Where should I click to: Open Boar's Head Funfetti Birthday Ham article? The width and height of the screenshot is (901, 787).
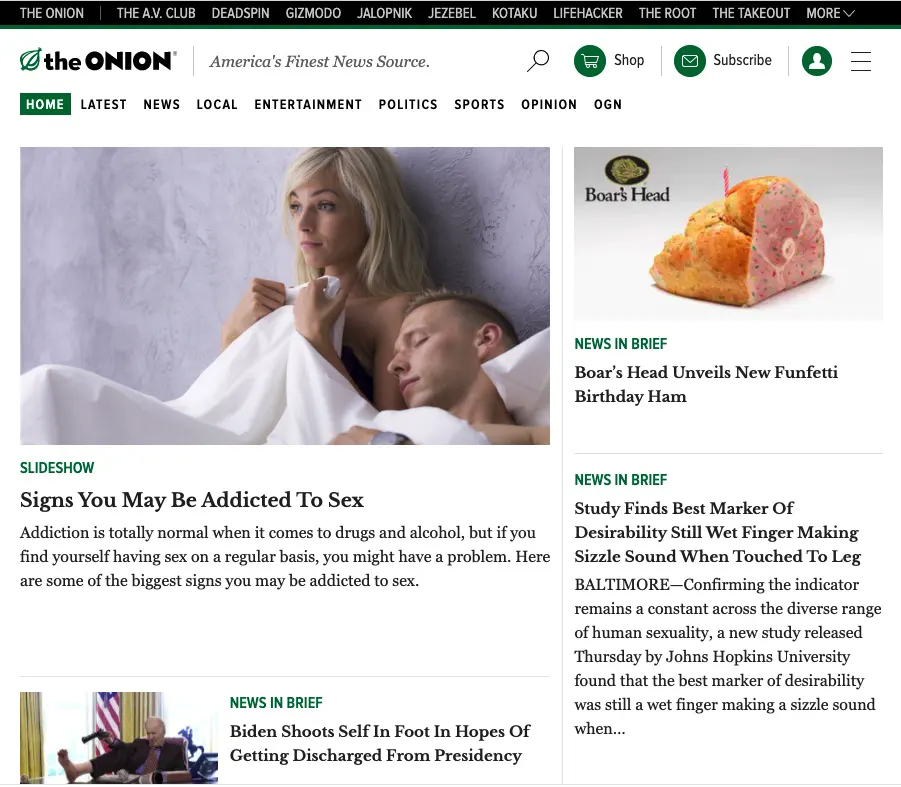[x=706, y=384]
